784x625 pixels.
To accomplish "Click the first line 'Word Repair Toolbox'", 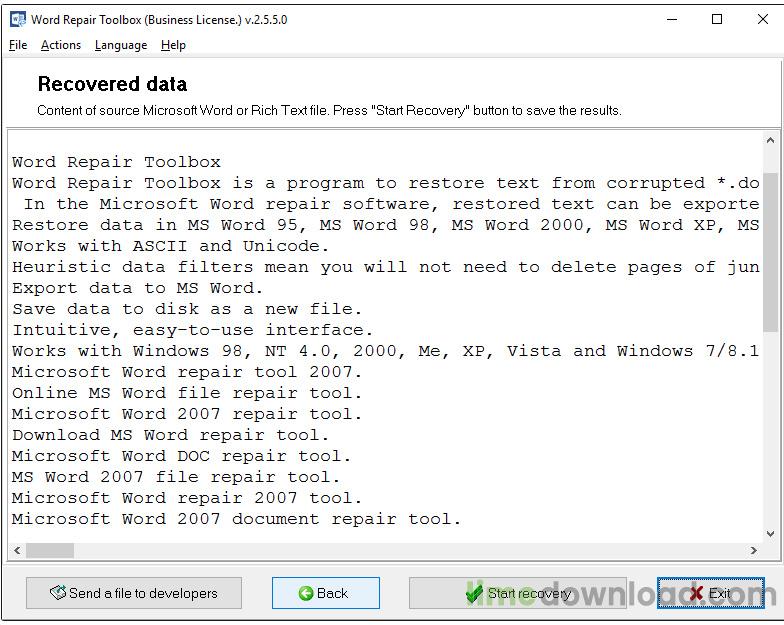I will click(x=116, y=162).
